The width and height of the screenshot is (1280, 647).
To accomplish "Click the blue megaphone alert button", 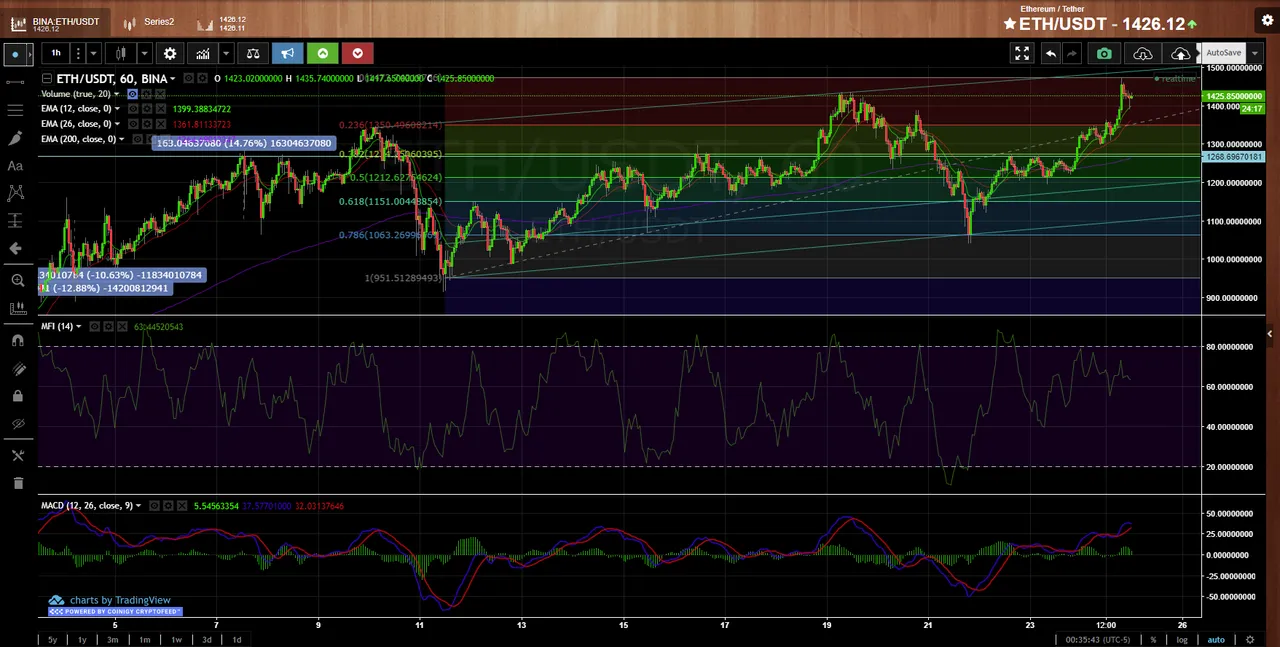I will tap(287, 53).
